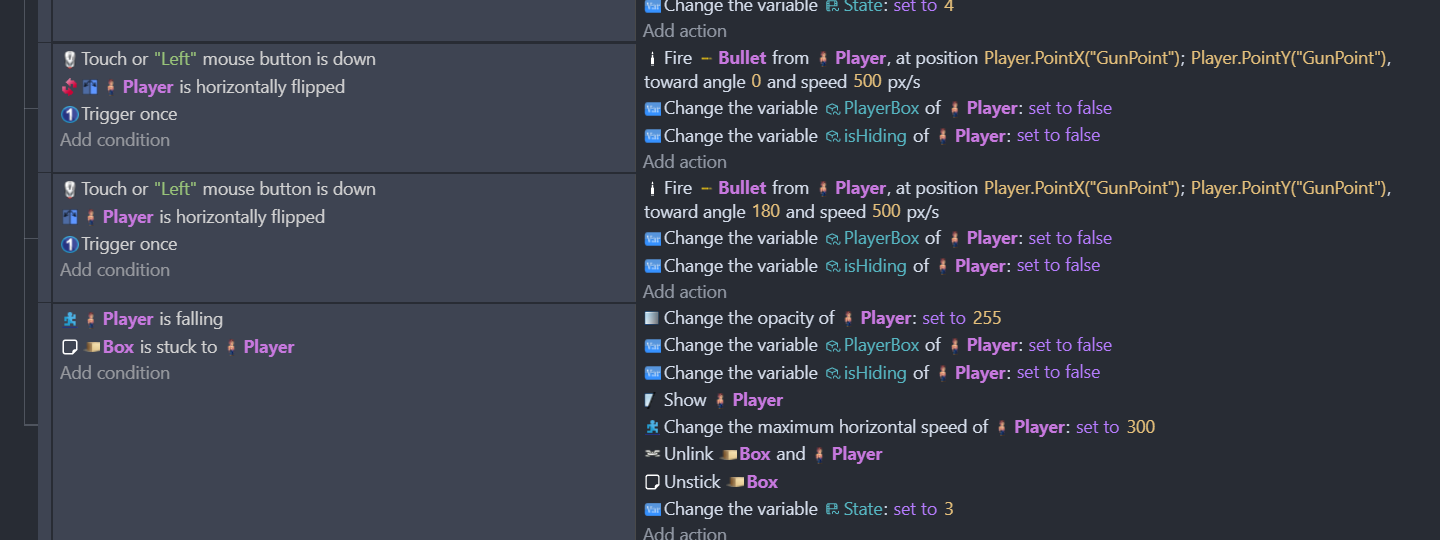Click "Add condition" under the inverted flipped event
Screen dimensions: 1440x540
coord(115,140)
